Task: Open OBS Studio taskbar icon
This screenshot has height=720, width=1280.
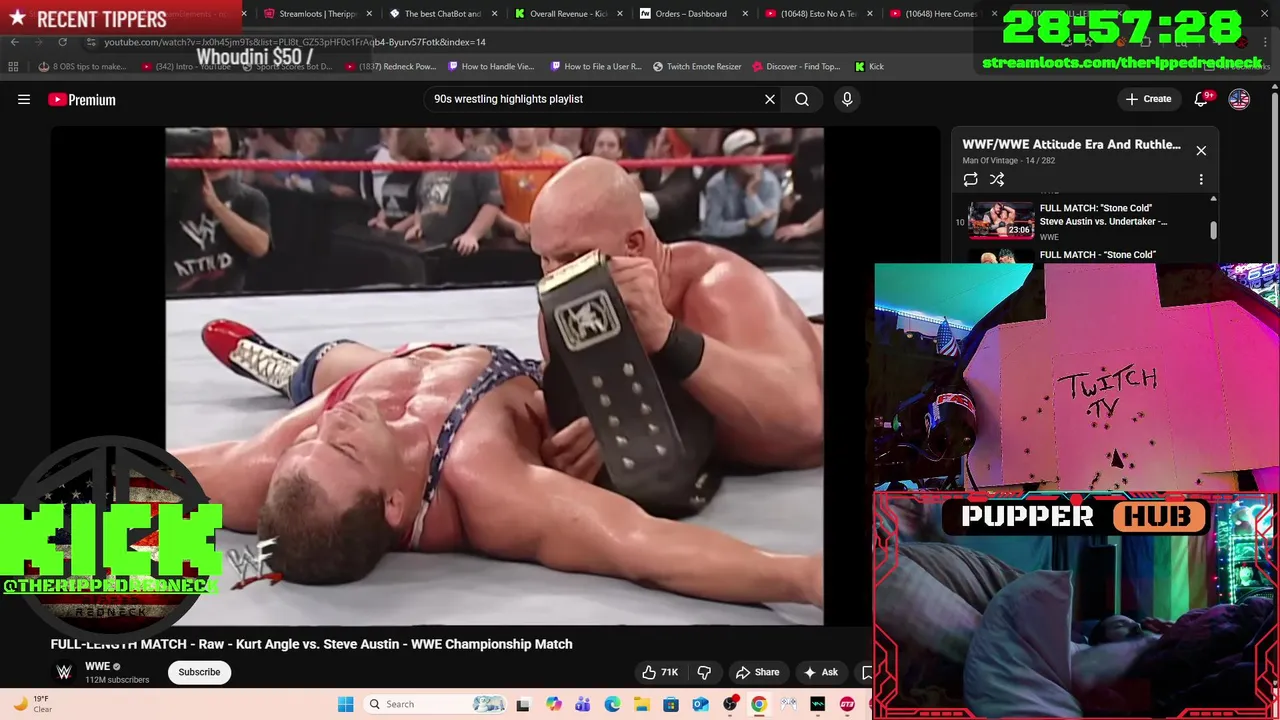Action: 730,704
